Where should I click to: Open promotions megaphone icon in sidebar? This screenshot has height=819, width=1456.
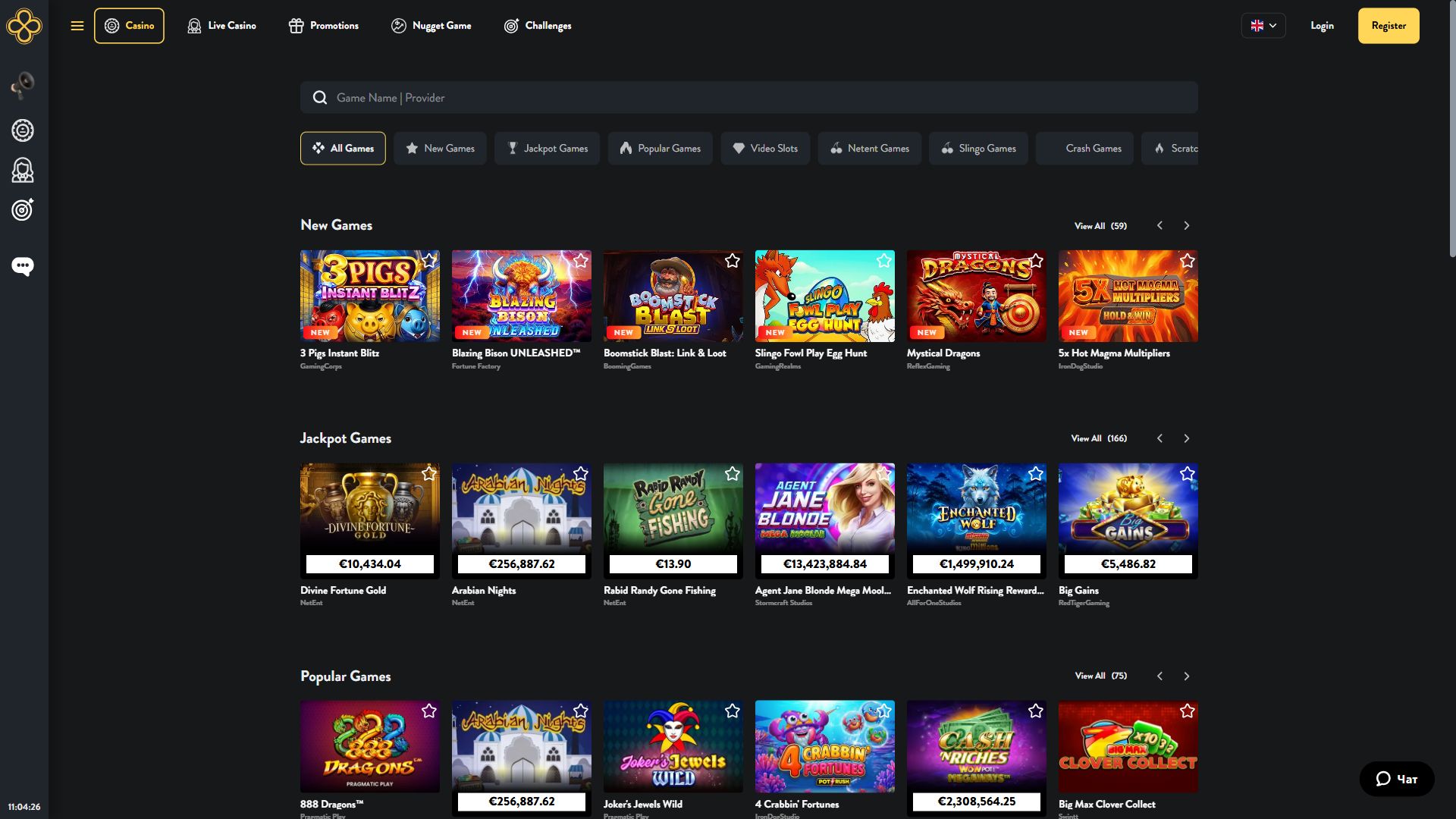[x=23, y=85]
